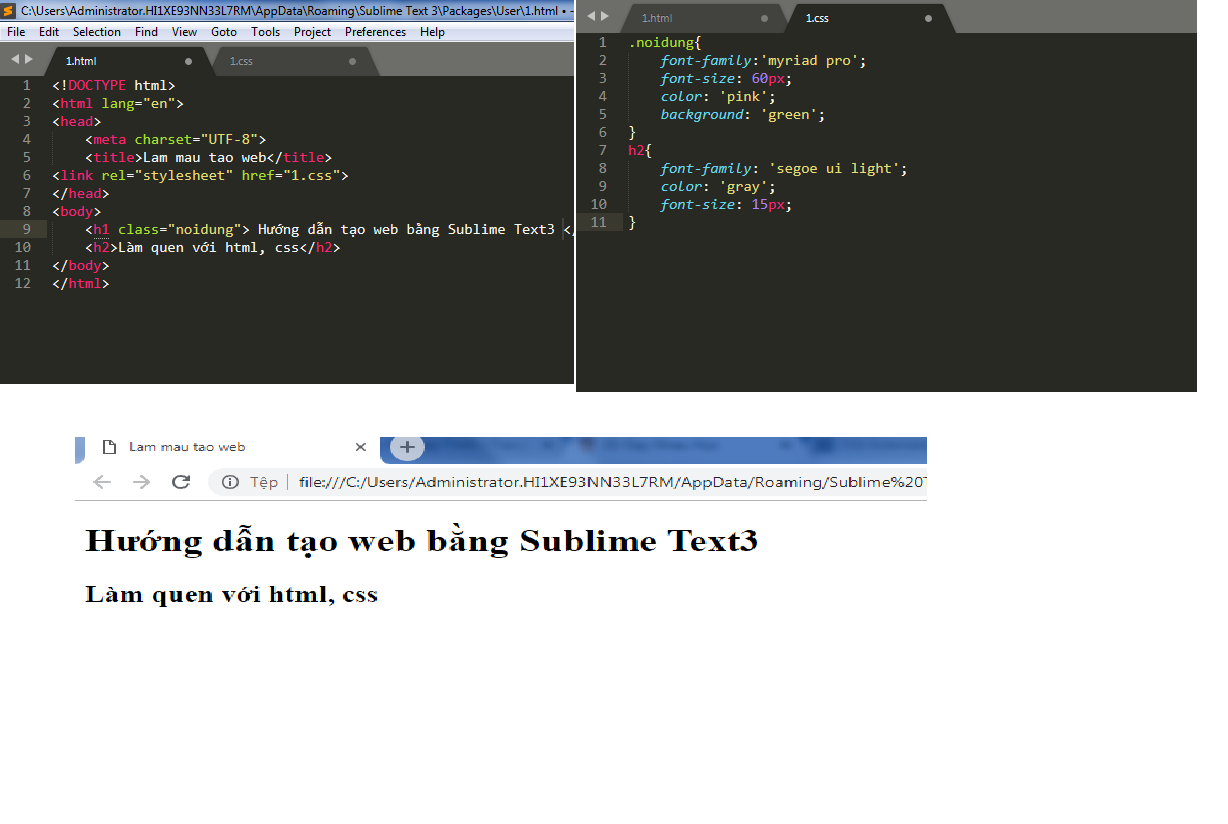The image size is (1228, 824).
Task: Close unsaved 1.html tab dot in HTML code window
Action: pyautogui.click(x=188, y=61)
